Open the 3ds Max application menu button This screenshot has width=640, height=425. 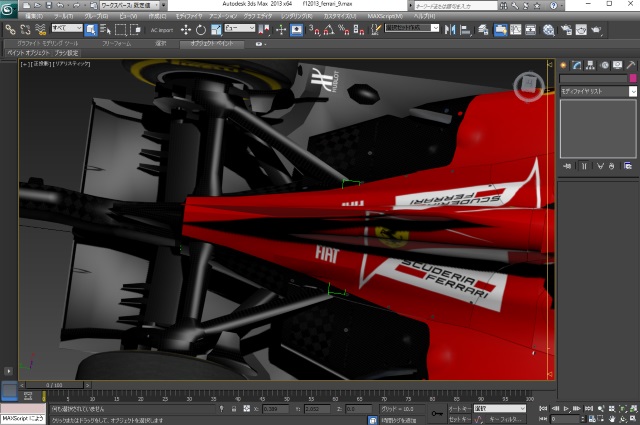(8, 9)
